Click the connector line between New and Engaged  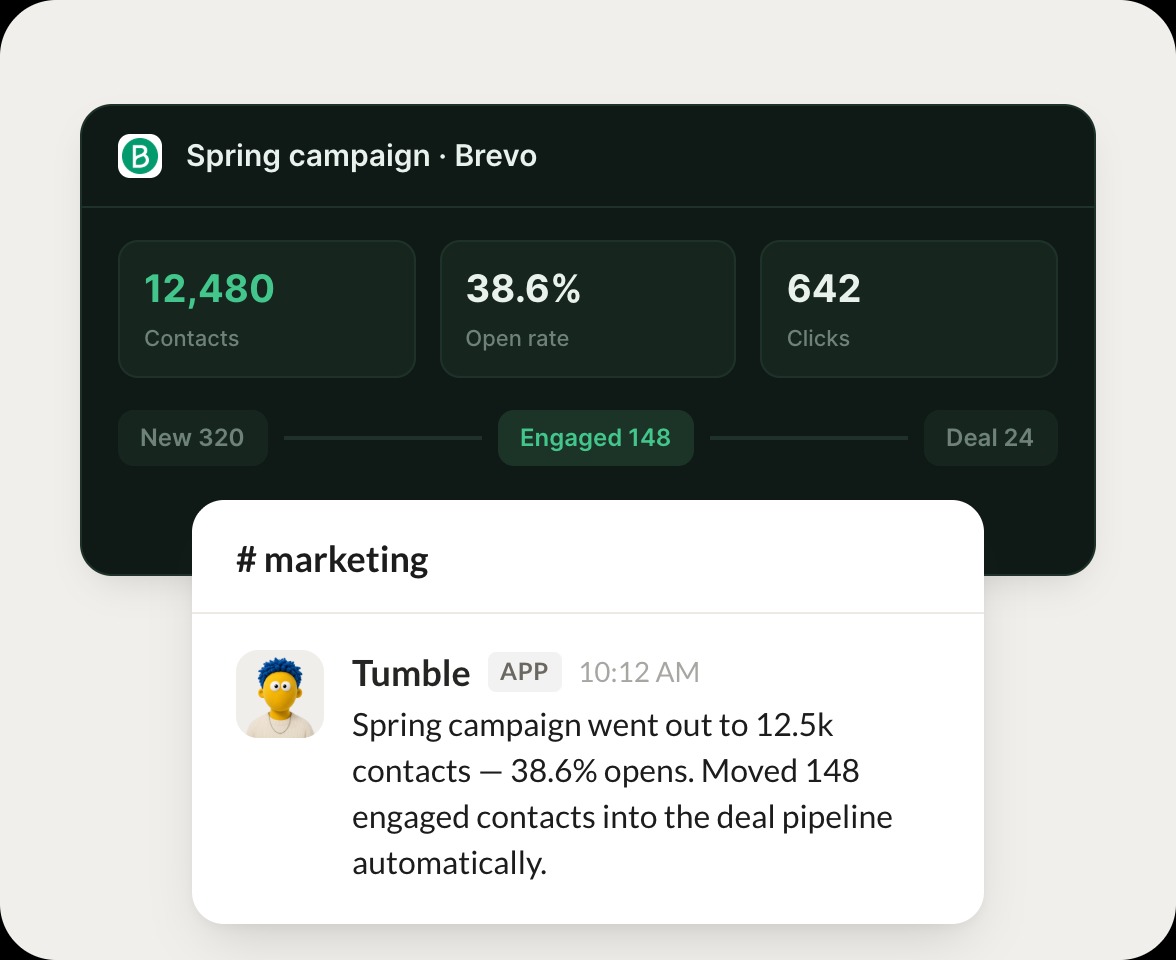coord(382,438)
